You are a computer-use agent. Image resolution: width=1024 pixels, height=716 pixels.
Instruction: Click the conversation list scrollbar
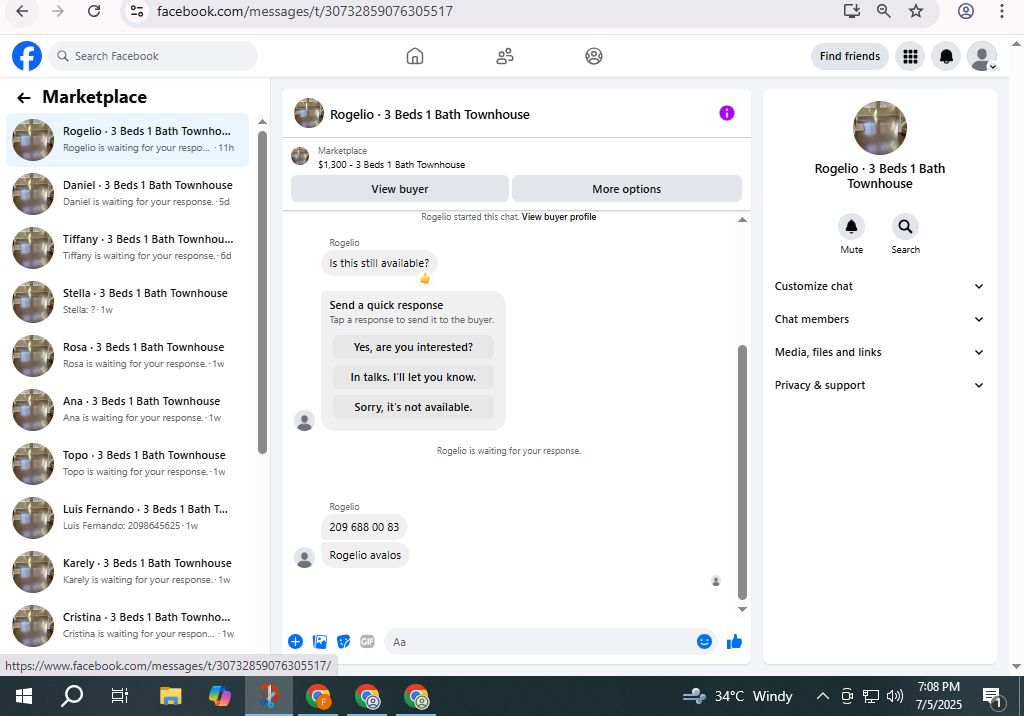[x=262, y=292]
